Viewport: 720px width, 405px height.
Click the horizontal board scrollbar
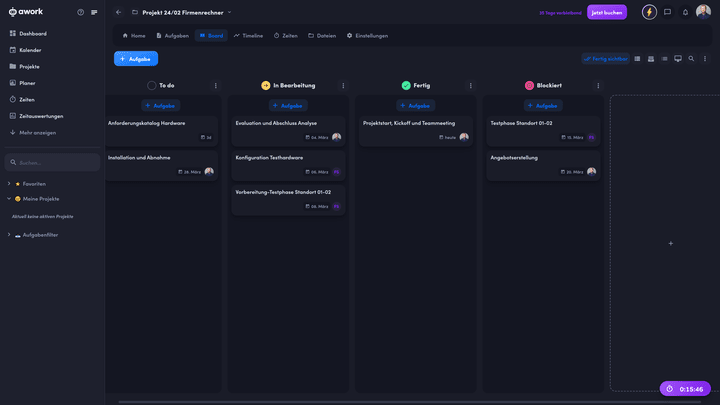coord(410,402)
